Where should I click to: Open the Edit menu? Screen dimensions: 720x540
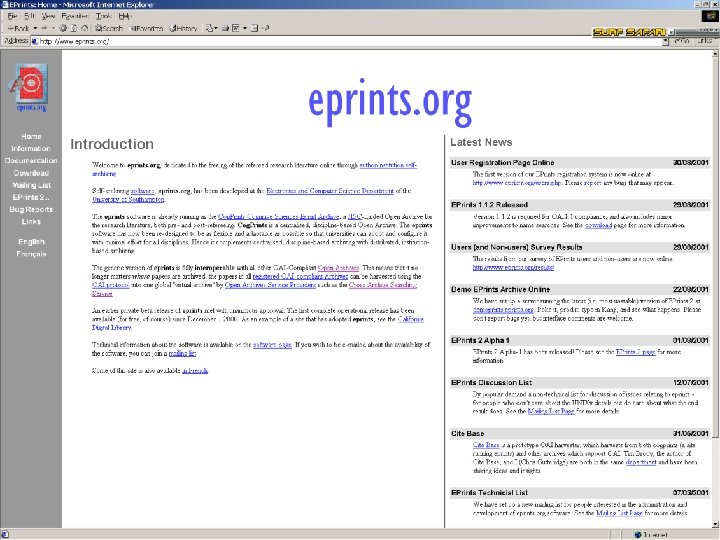click(29, 16)
